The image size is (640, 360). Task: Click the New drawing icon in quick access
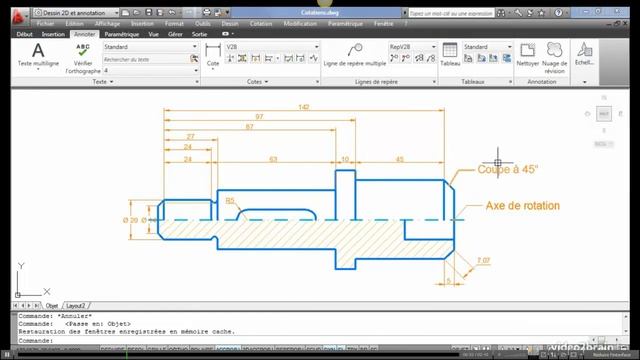(x=125, y=13)
